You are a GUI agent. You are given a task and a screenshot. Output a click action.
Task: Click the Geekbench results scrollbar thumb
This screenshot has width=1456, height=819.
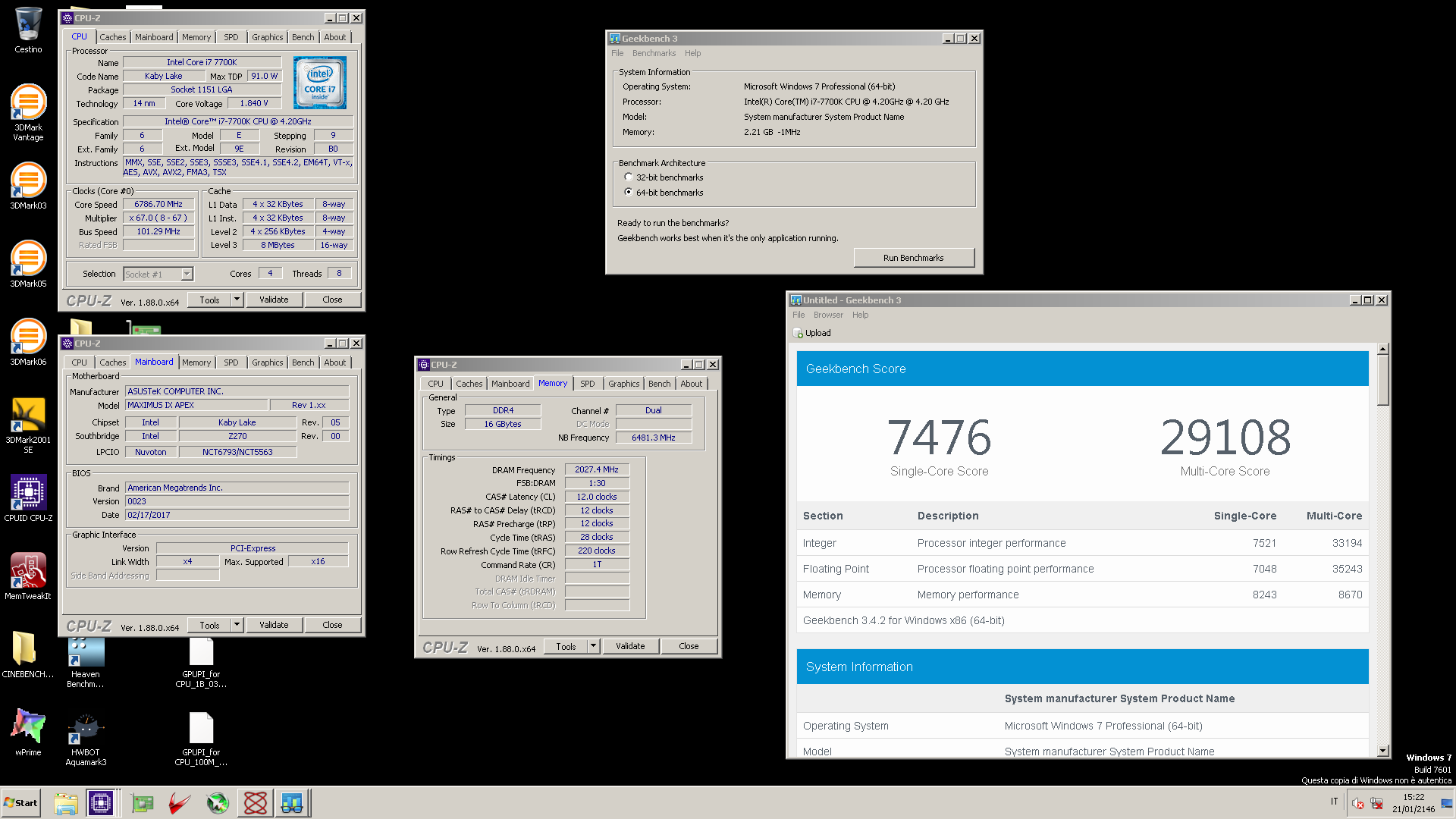(x=1383, y=381)
